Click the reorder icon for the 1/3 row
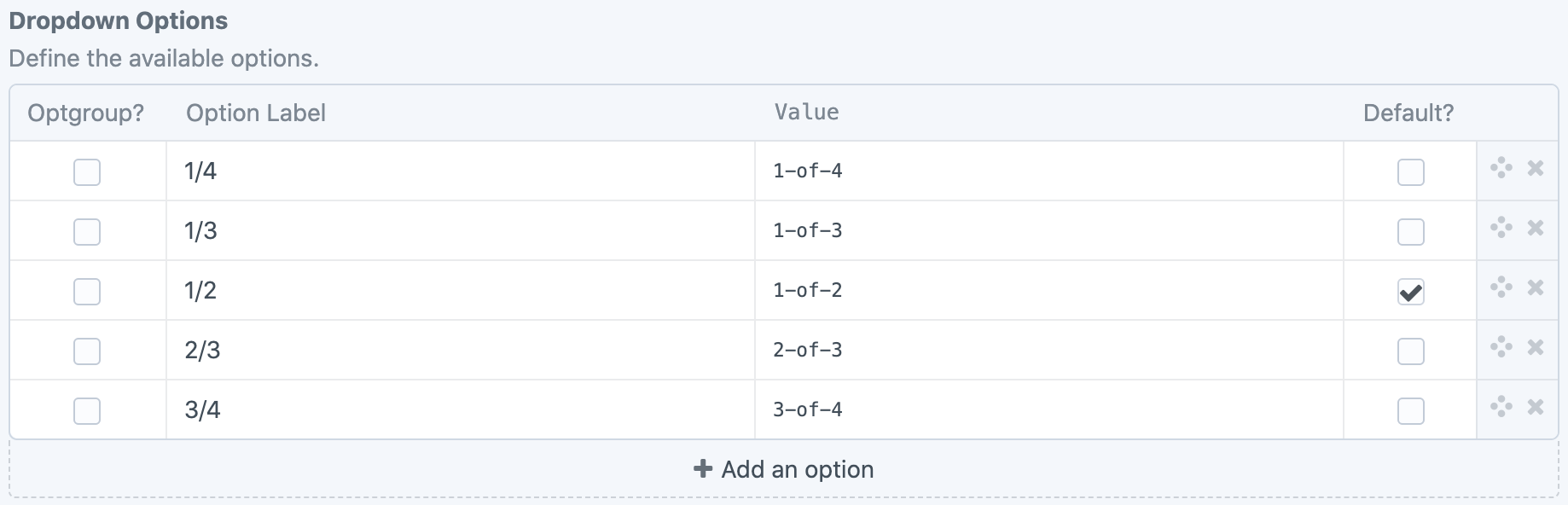 click(1501, 228)
